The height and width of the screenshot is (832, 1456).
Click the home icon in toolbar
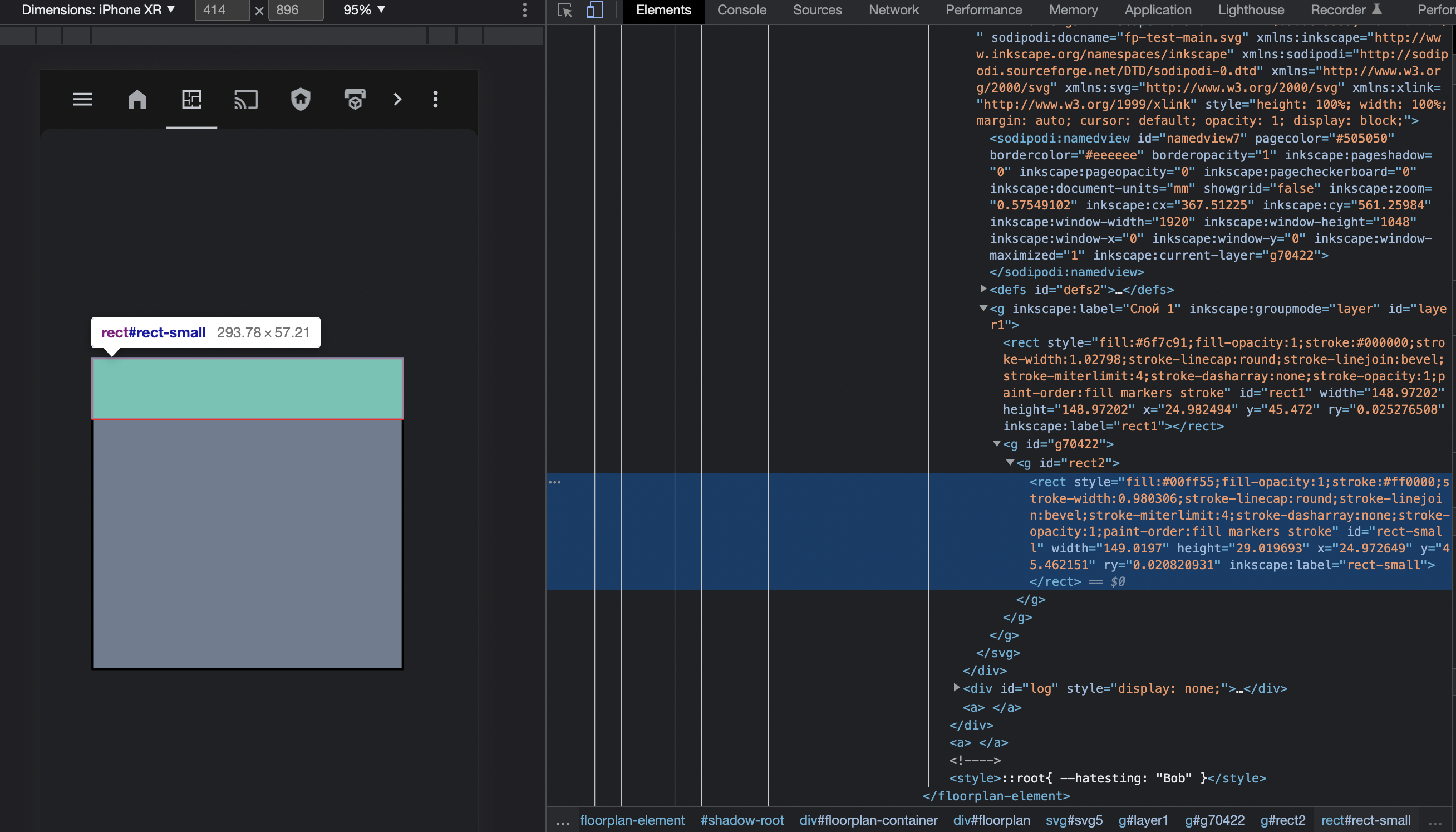pos(137,100)
